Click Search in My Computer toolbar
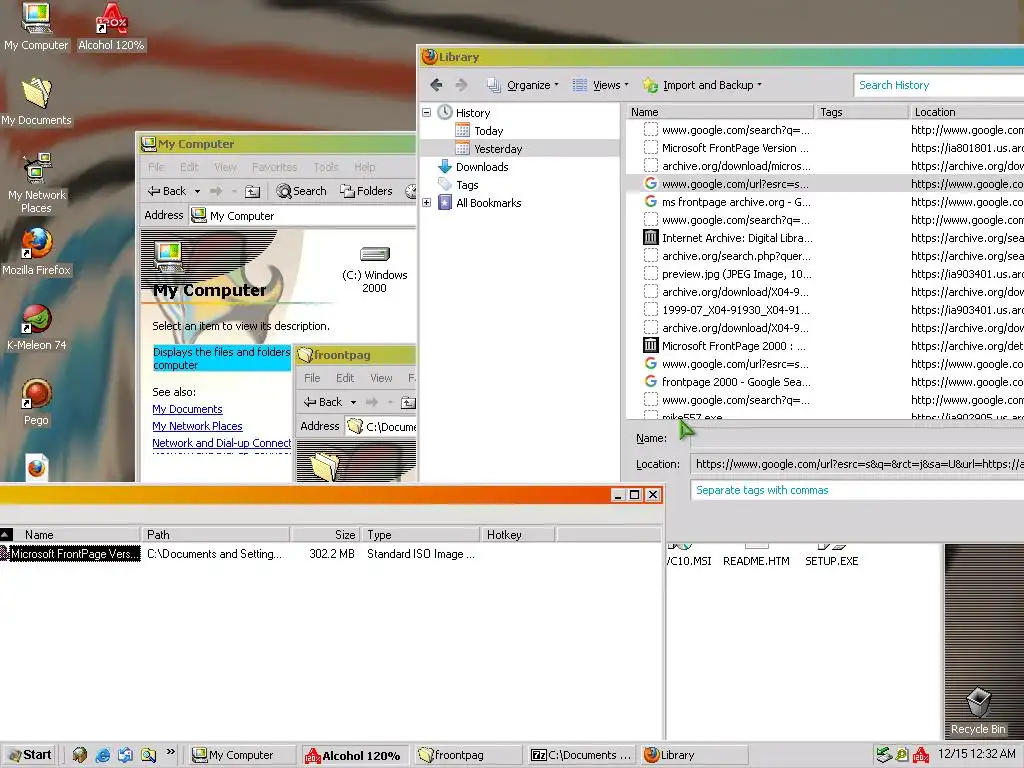 click(x=301, y=191)
